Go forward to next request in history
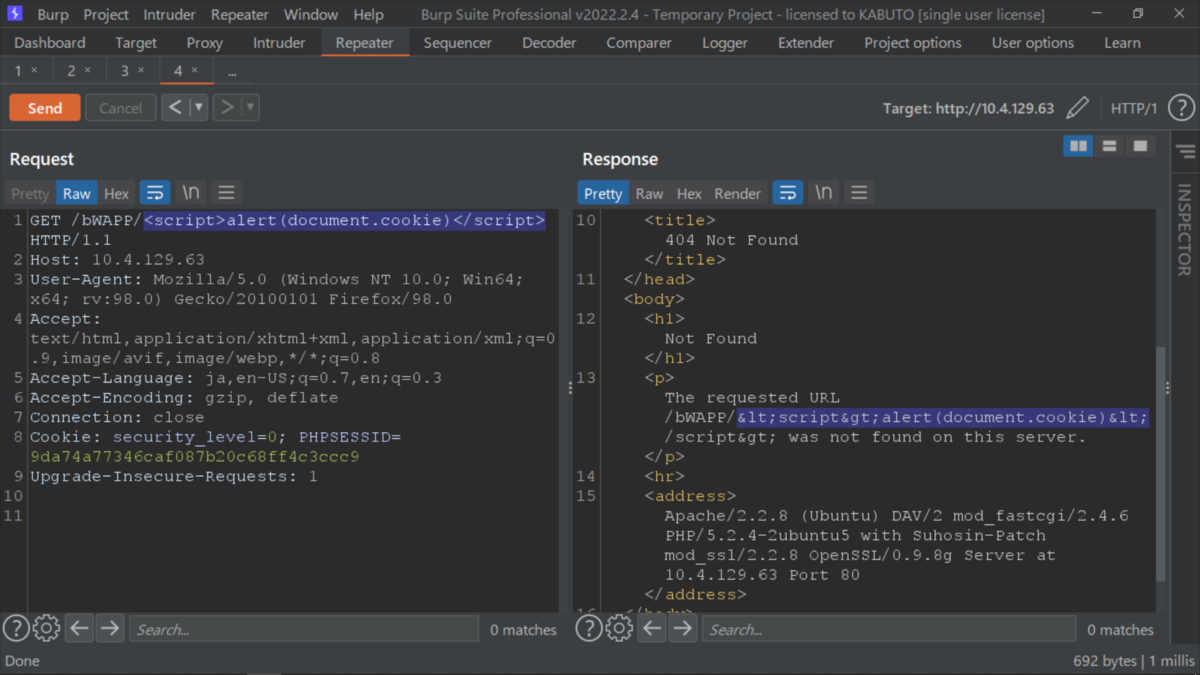1200x675 pixels. [x=227, y=107]
